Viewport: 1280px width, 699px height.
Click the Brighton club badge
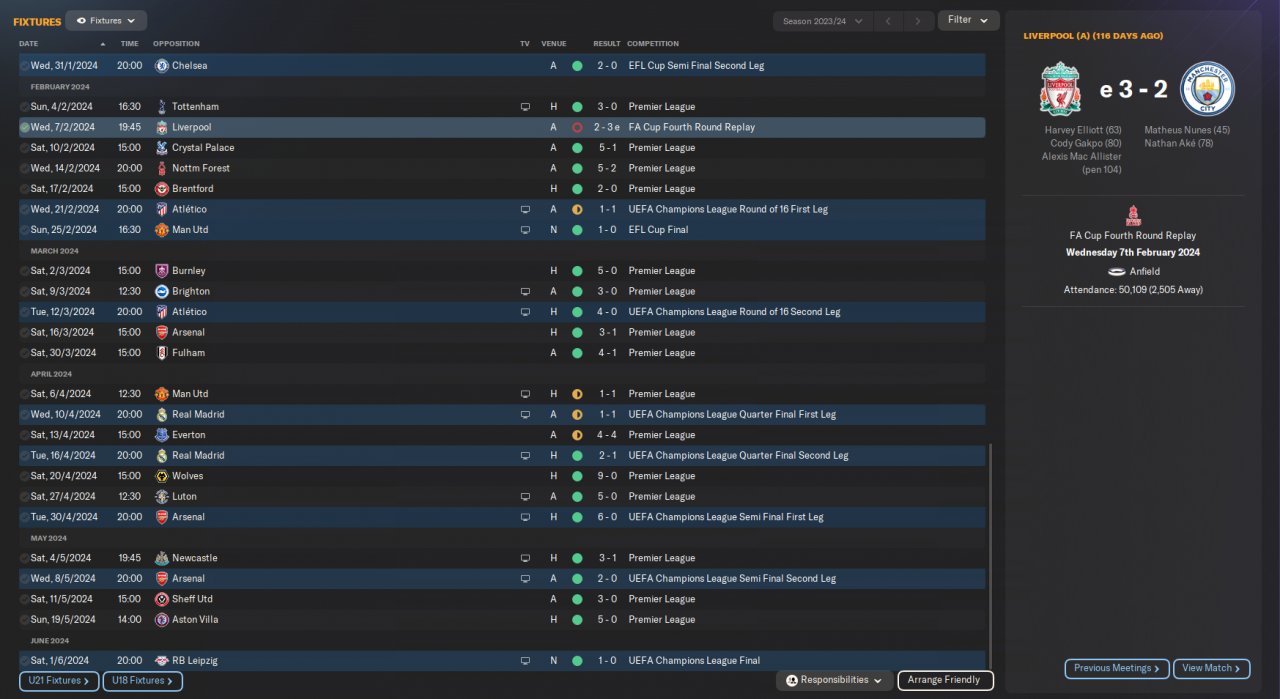tap(162, 291)
